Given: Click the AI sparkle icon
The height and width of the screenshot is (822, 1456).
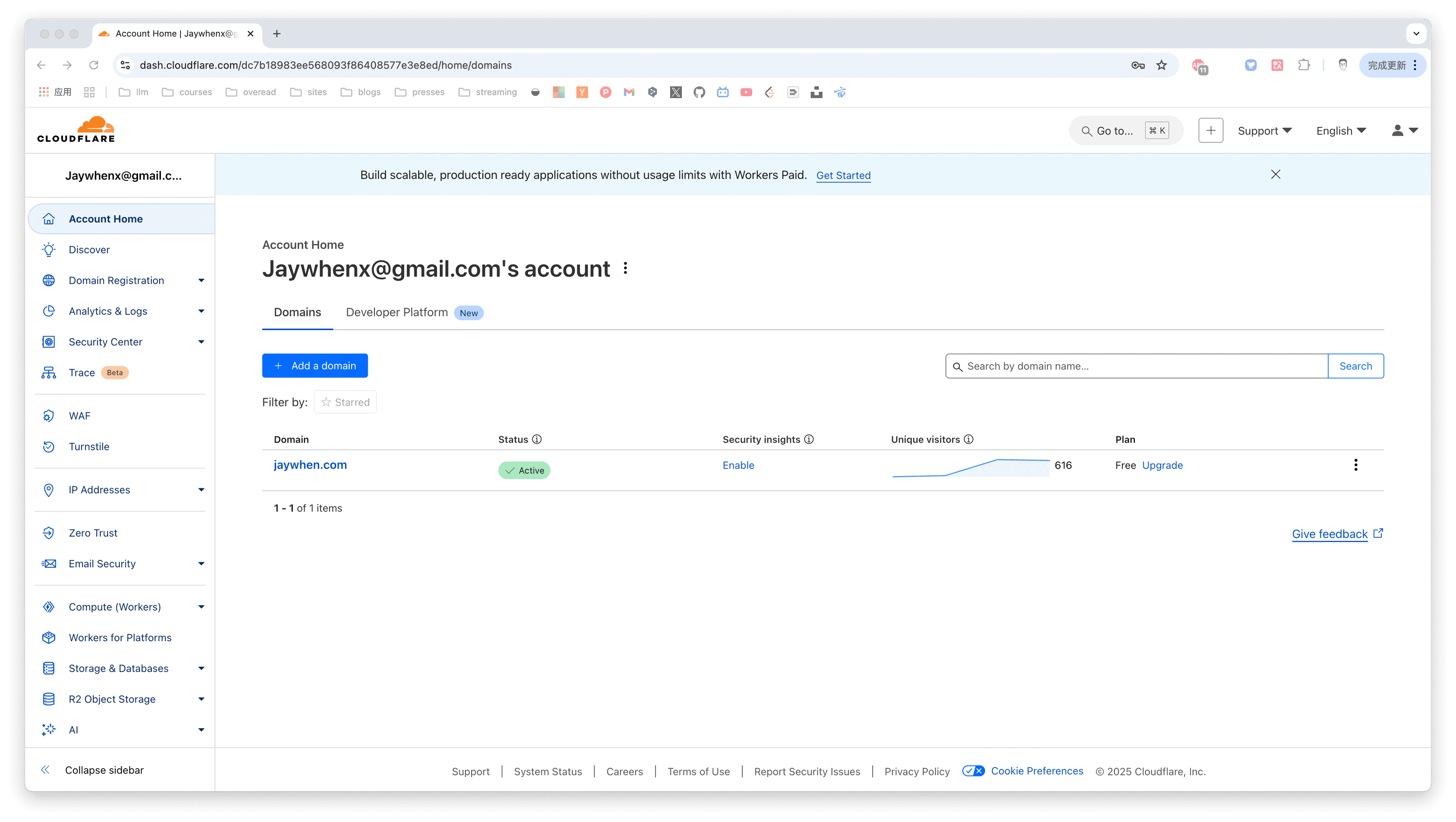Looking at the screenshot, I should tap(49, 730).
